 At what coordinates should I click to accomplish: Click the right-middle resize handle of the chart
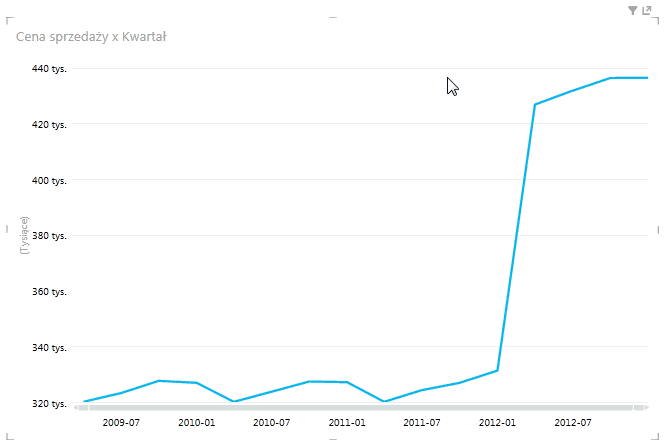660,229
